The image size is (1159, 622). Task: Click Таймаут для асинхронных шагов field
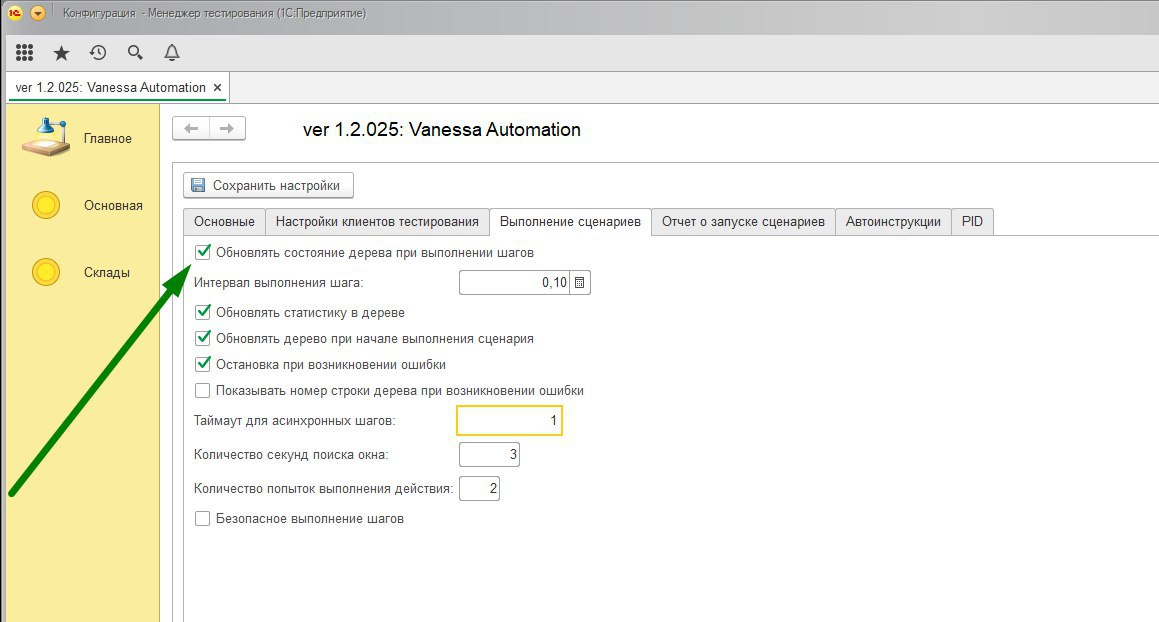click(509, 420)
